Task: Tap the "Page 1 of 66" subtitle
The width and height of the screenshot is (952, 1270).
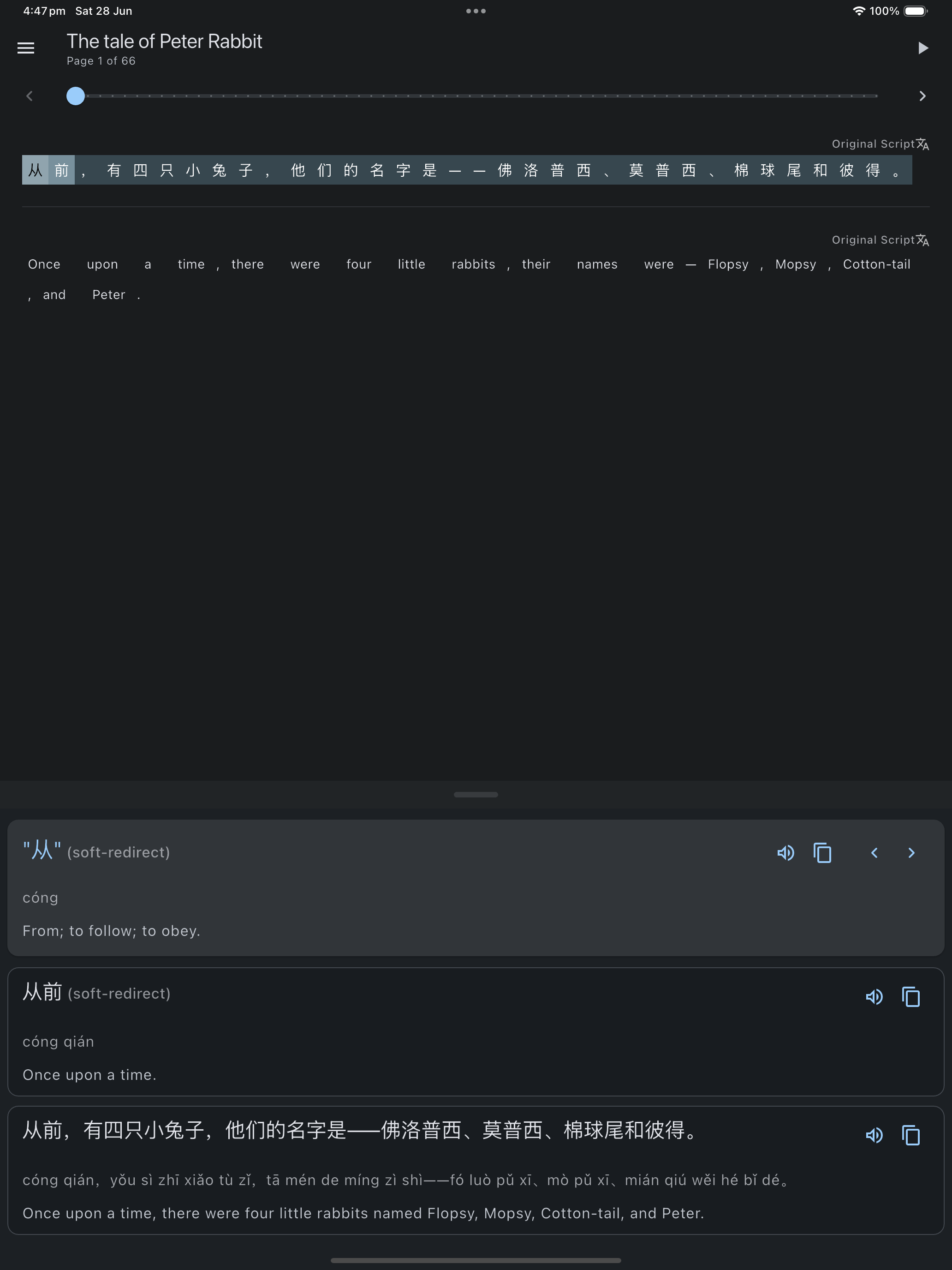Action: pyautogui.click(x=101, y=61)
